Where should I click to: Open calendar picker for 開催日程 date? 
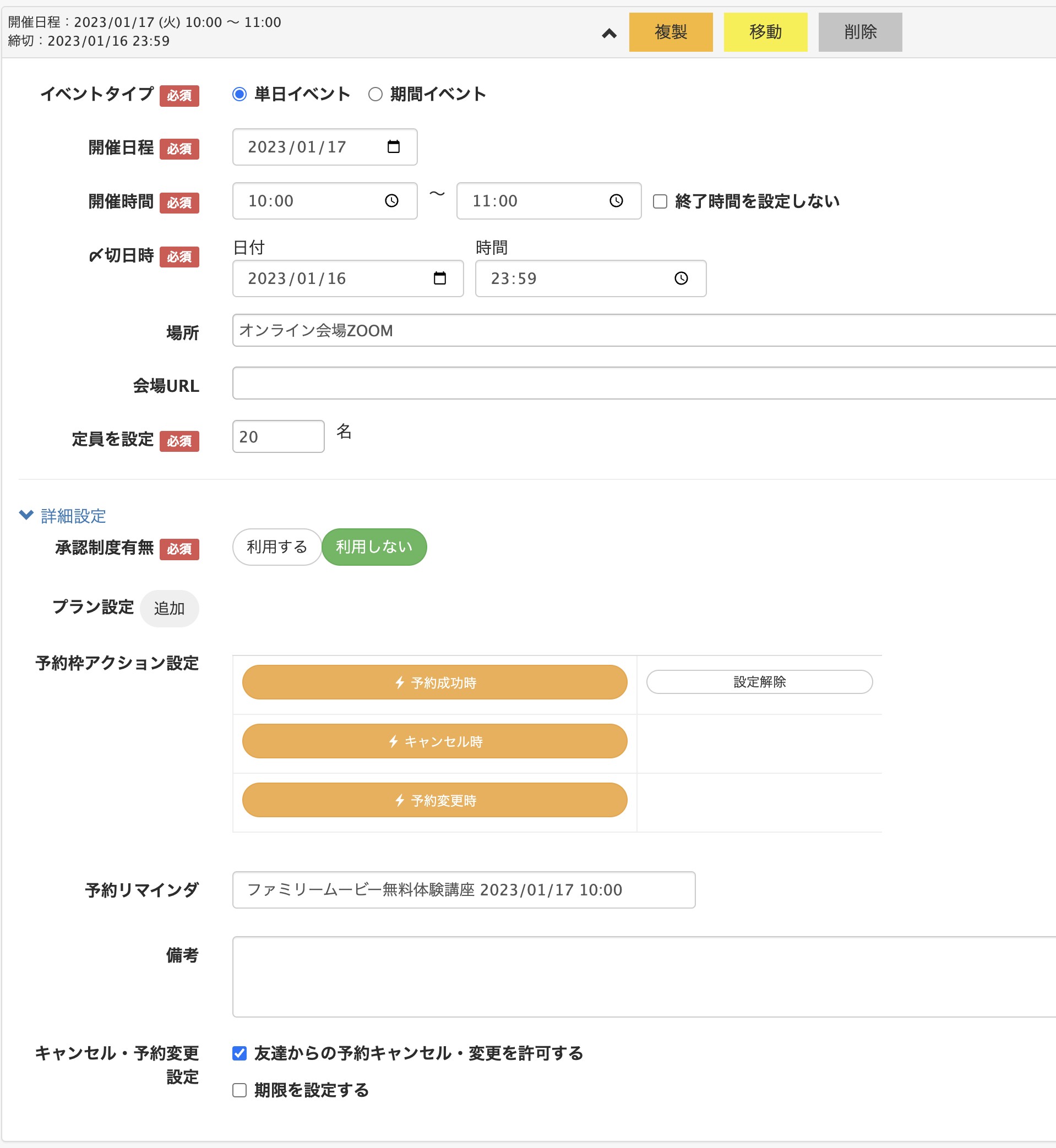[393, 147]
